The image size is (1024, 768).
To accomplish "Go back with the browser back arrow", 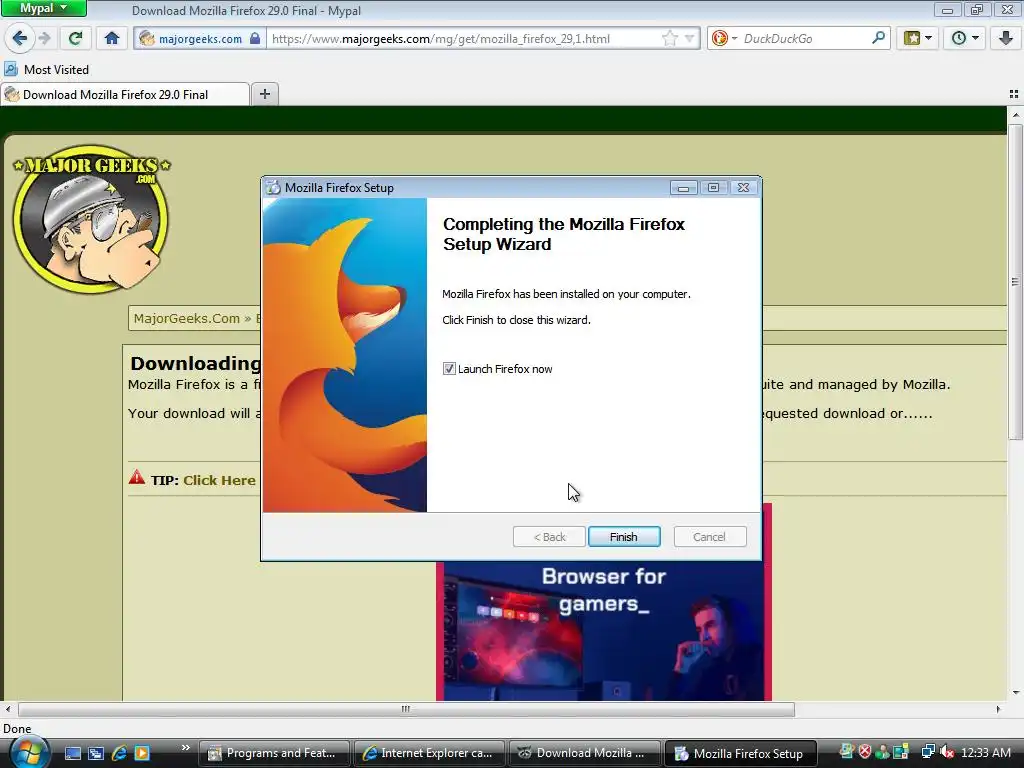I will (20, 39).
